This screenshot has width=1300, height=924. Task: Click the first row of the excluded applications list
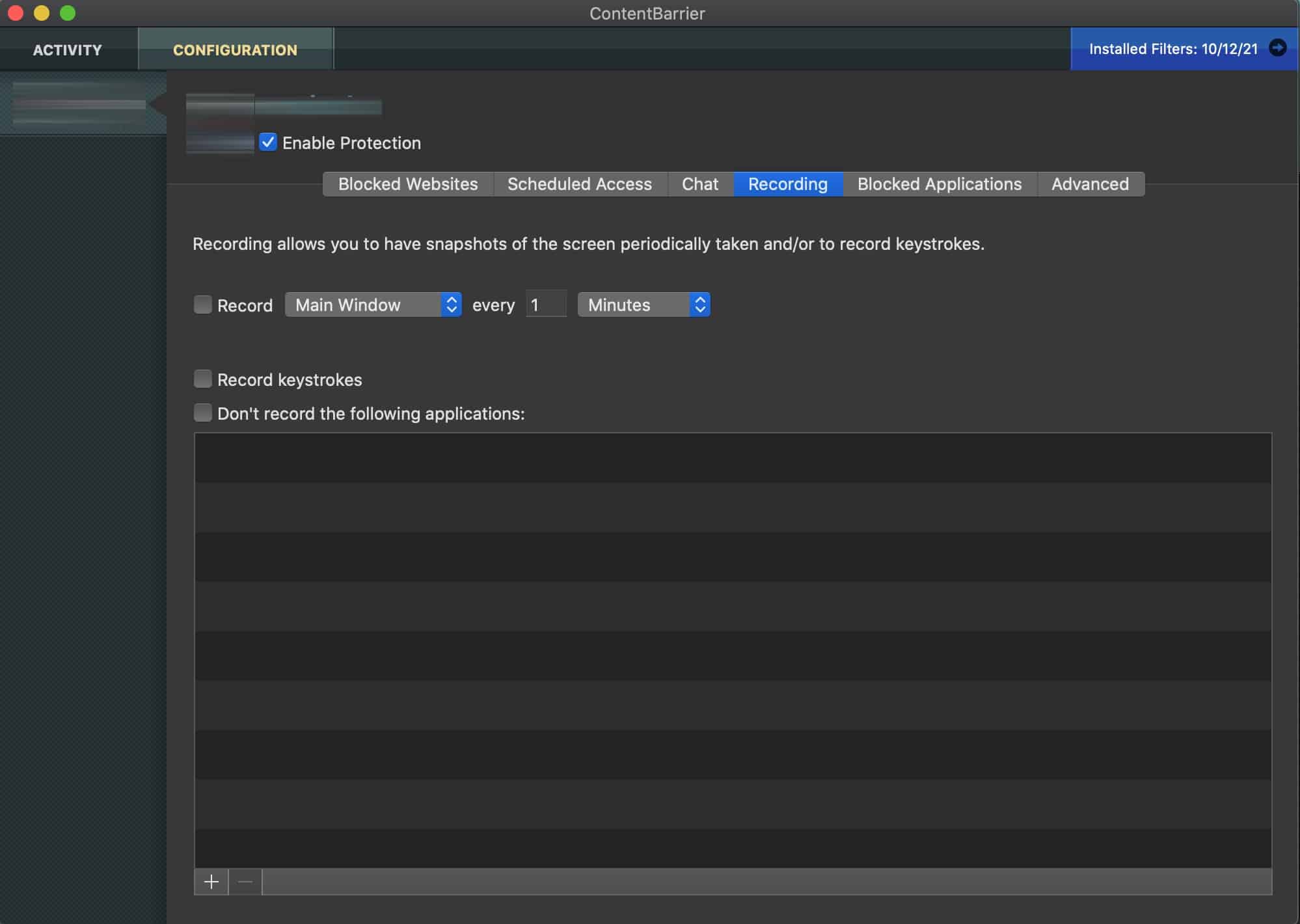(733, 458)
